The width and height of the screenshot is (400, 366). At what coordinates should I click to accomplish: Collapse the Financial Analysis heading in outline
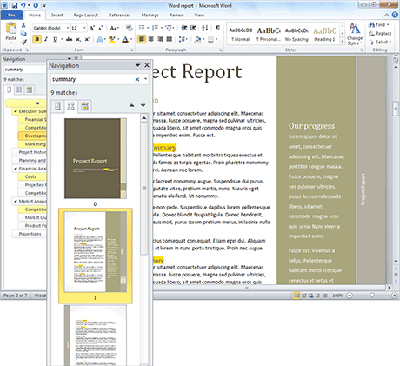(15, 169)
